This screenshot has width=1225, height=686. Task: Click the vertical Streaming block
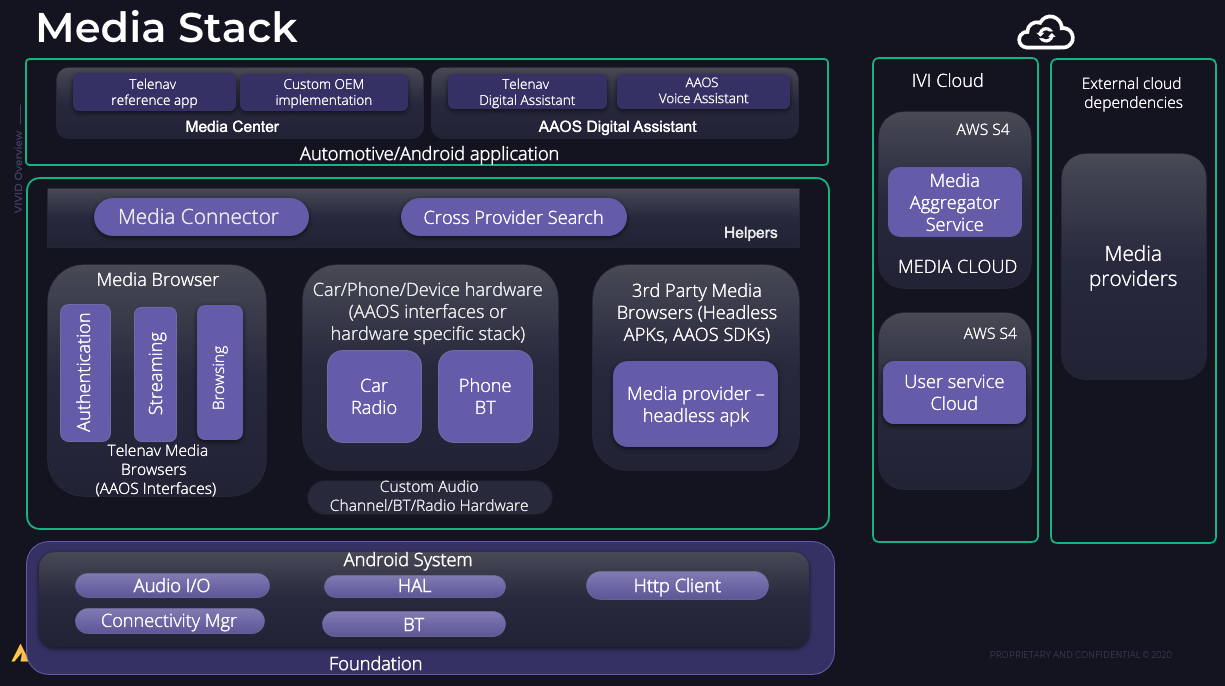click(x=156, y=374)
